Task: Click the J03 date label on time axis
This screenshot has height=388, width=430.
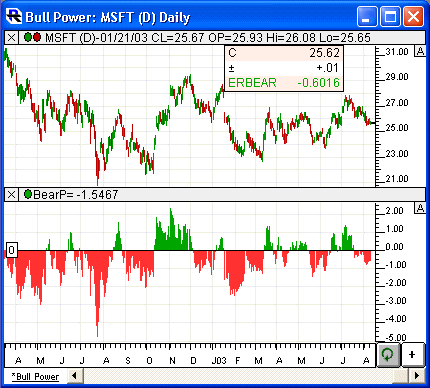Action: tap(219, 361)
